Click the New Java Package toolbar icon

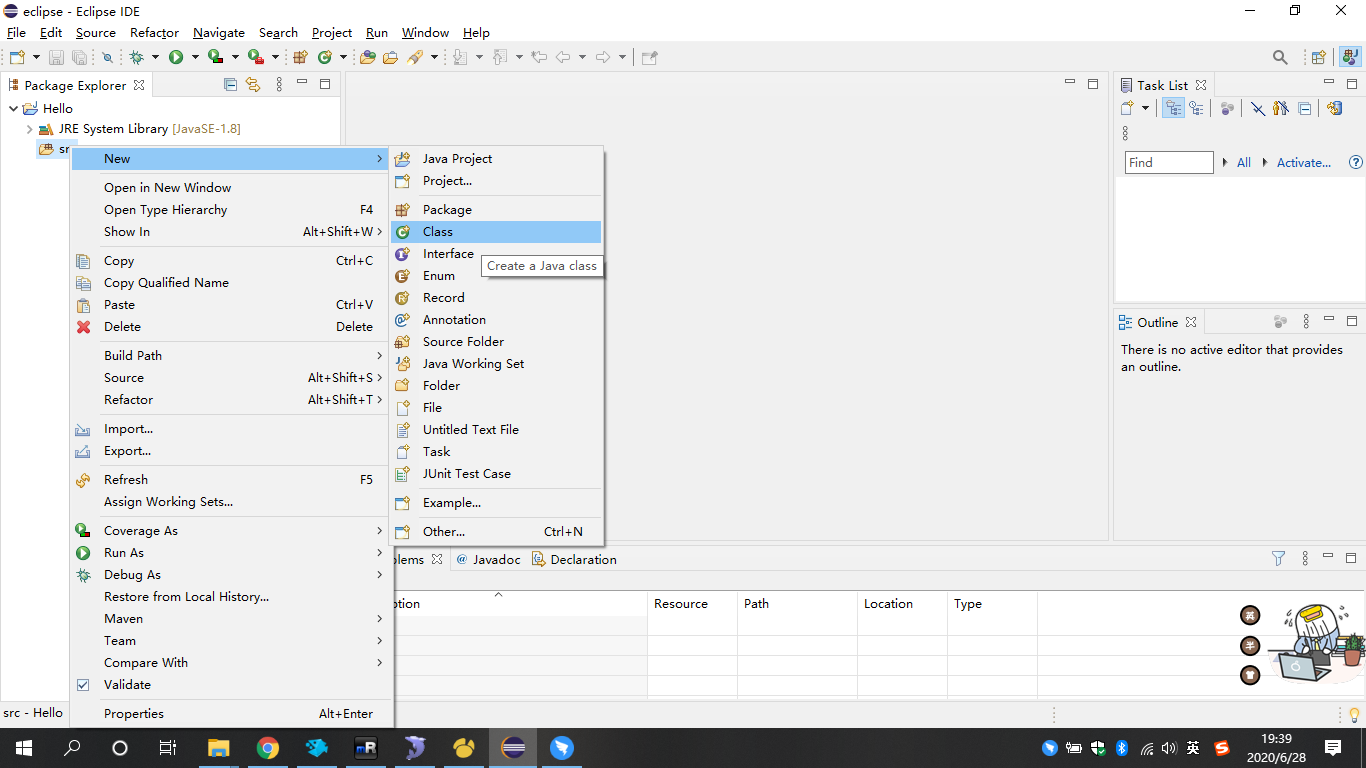click(x=300, y=57)
